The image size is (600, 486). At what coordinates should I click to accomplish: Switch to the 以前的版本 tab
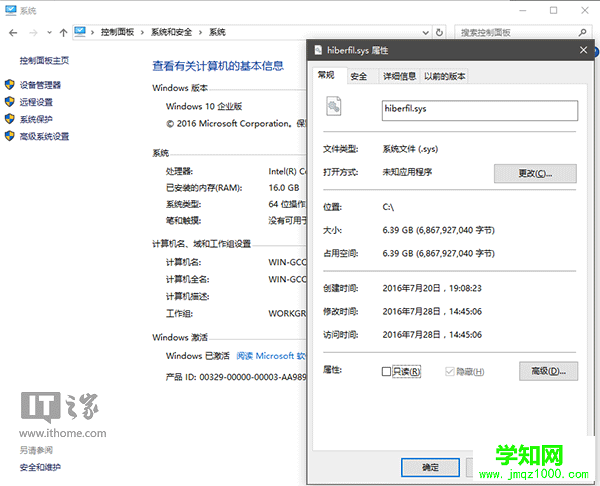(x=445, y=77)
